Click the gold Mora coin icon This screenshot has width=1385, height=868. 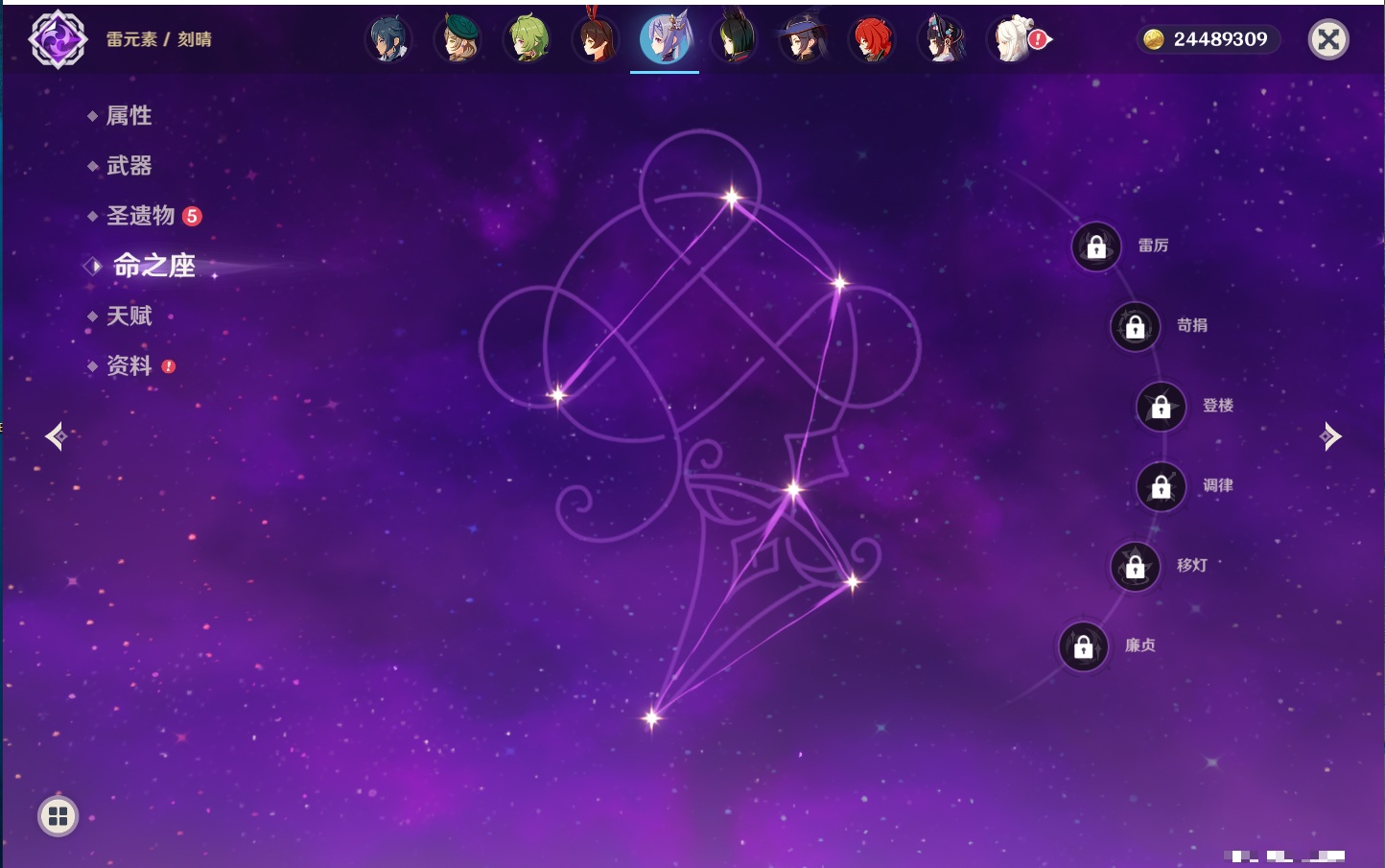[1154, 39]
